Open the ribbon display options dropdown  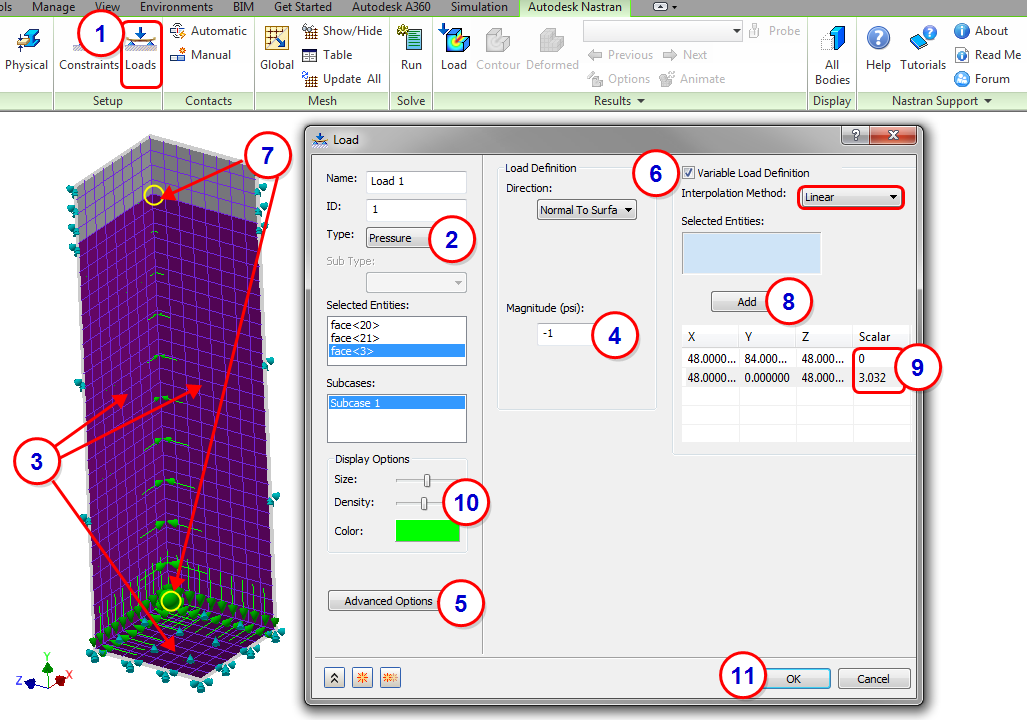coord(665,7)
